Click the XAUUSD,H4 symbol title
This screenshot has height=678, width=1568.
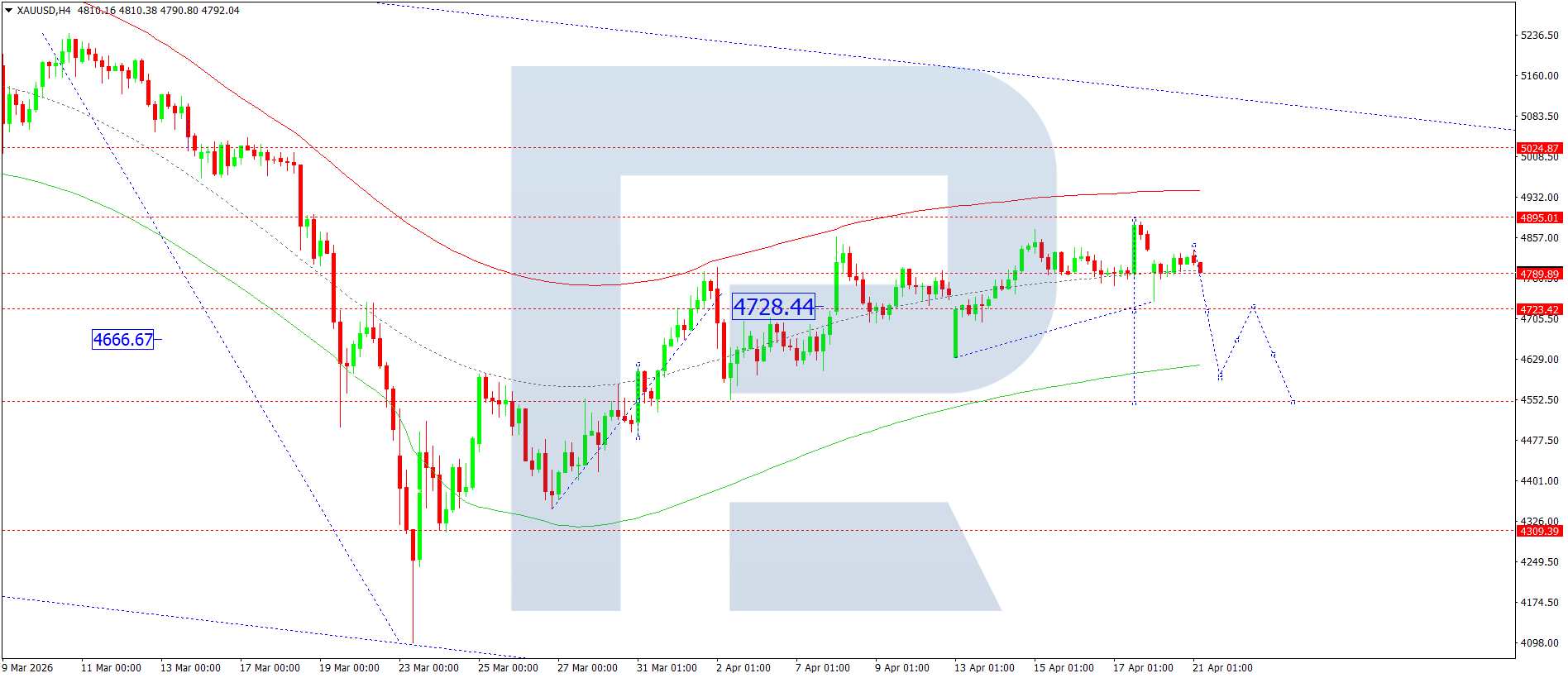(44, 11)
